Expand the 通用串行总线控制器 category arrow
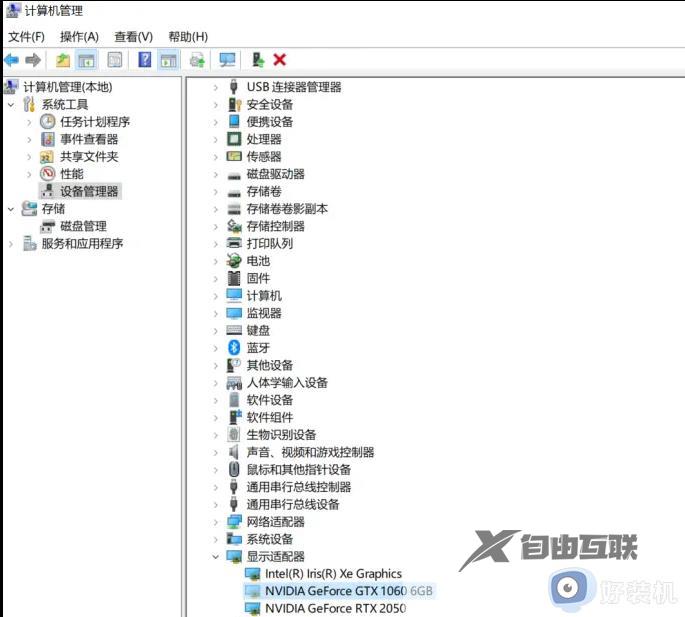This screenshot has height=617, width=685. pyautogui.click(x=215, y=487)
